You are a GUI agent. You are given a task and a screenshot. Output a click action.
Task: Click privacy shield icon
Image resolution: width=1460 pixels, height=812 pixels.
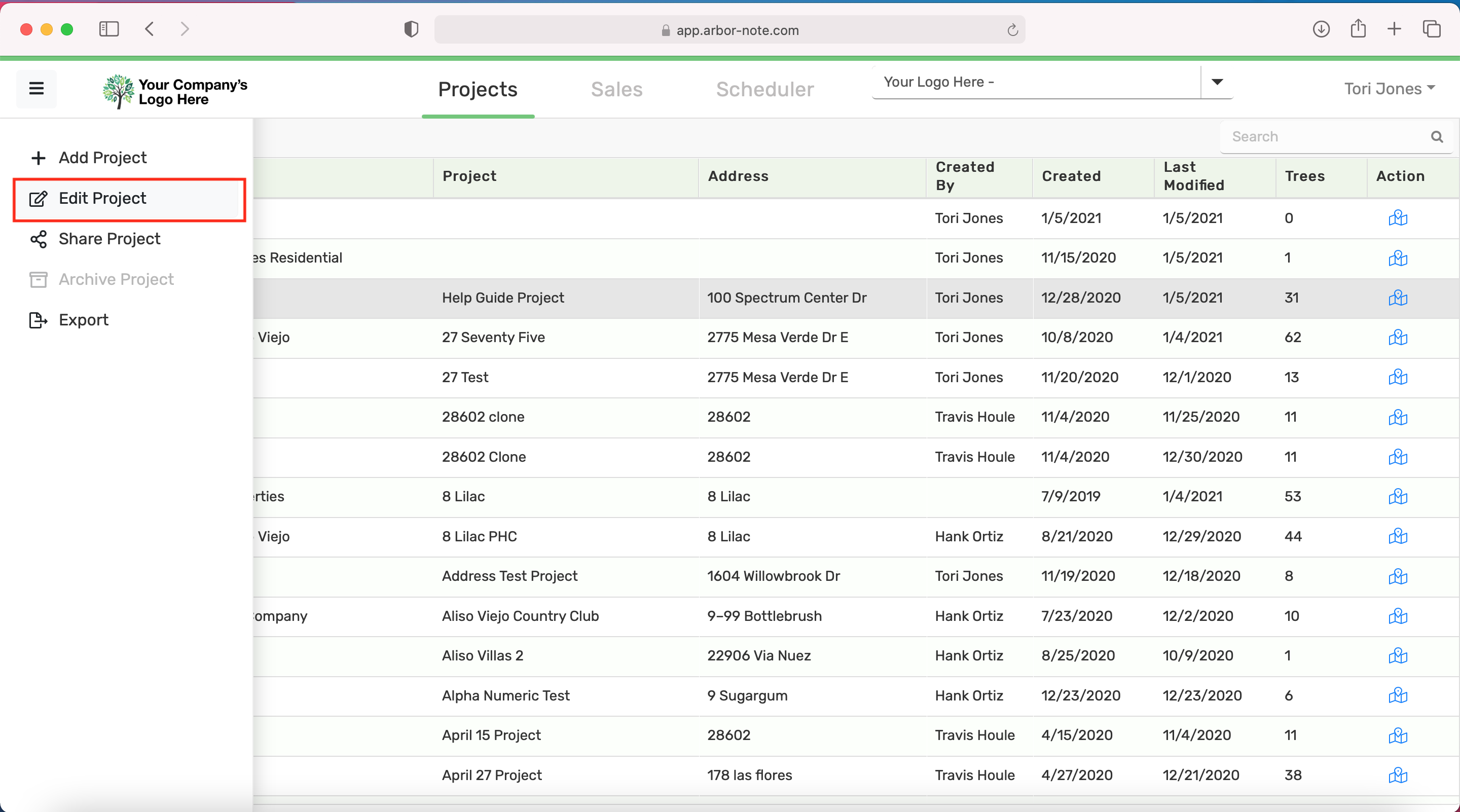pyautogui.click(x=411, y=29)
